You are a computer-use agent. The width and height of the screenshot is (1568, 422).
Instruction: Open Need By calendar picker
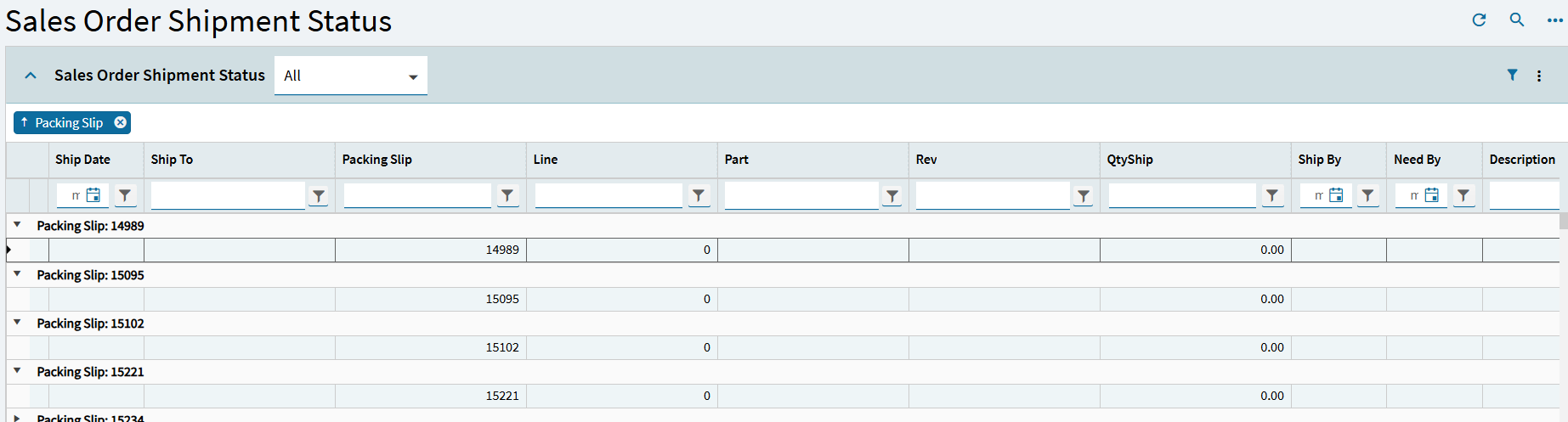point(1432,195)
